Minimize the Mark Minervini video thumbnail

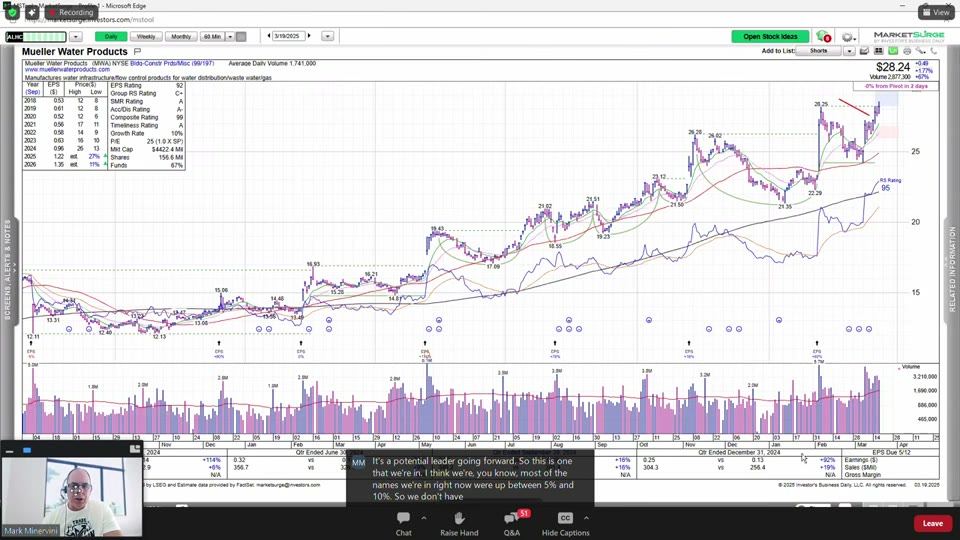(x=9, y=451)
